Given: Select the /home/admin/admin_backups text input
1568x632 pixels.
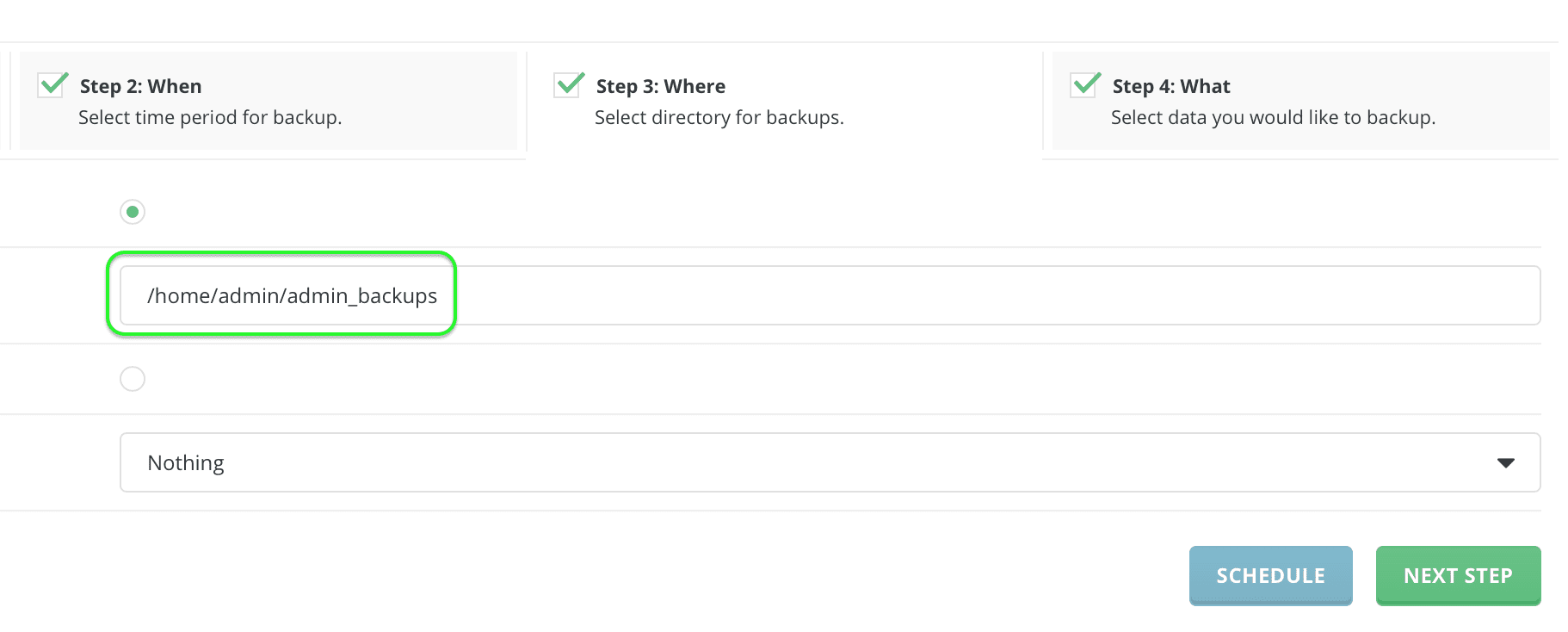Looking at the screenshot, I should click(293, 294).
